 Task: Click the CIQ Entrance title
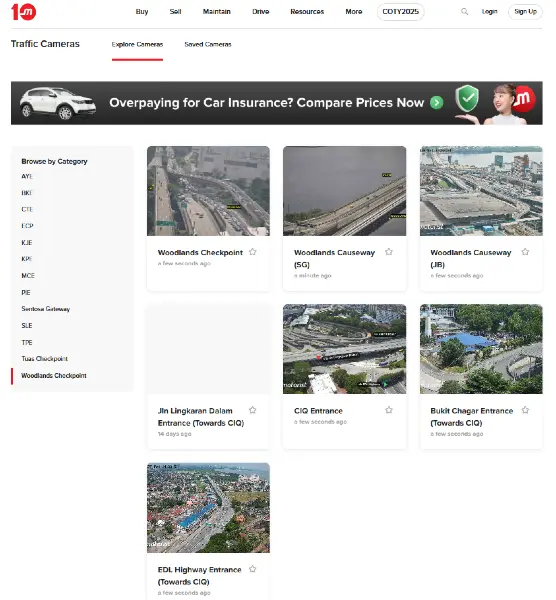pyautogui.click(x=318, y=411)
